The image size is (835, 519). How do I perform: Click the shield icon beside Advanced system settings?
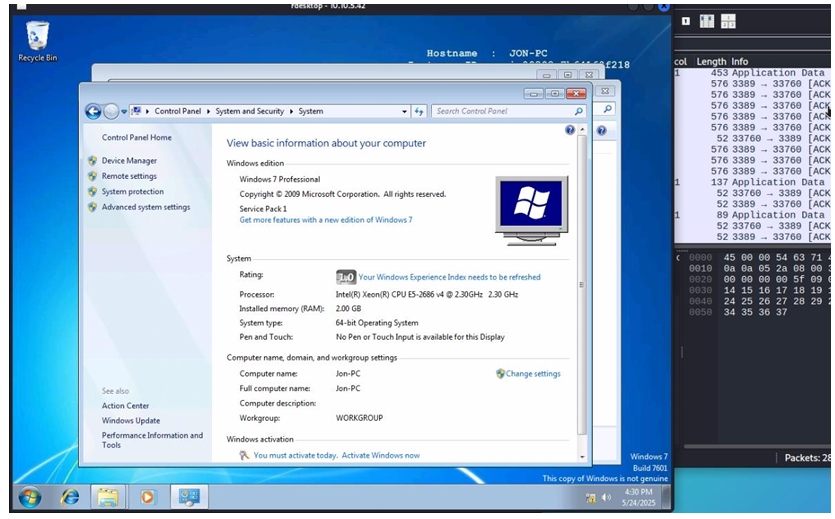92,207
